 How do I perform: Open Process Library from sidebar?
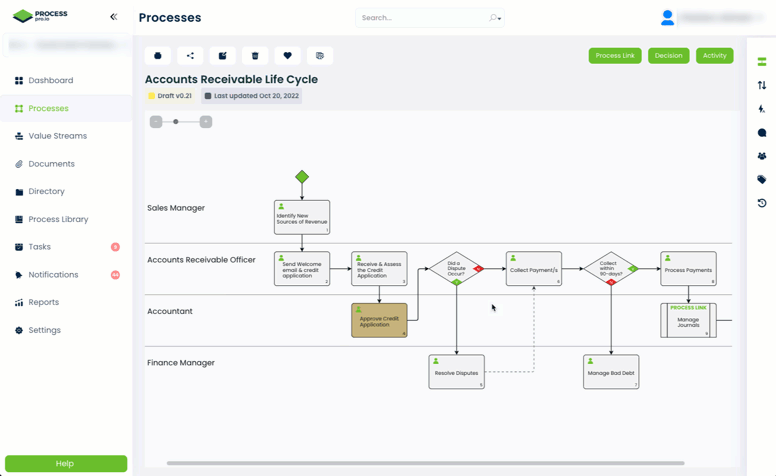click(x=58, y=219)
